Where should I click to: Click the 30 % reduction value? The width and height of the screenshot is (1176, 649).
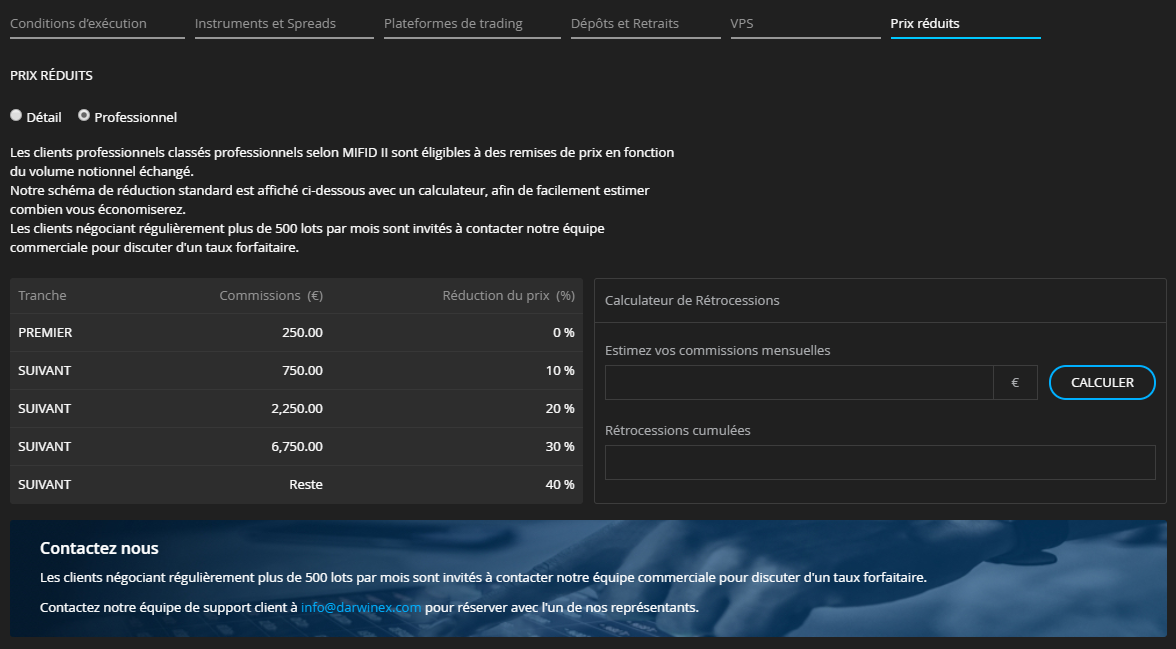(560, 446)
